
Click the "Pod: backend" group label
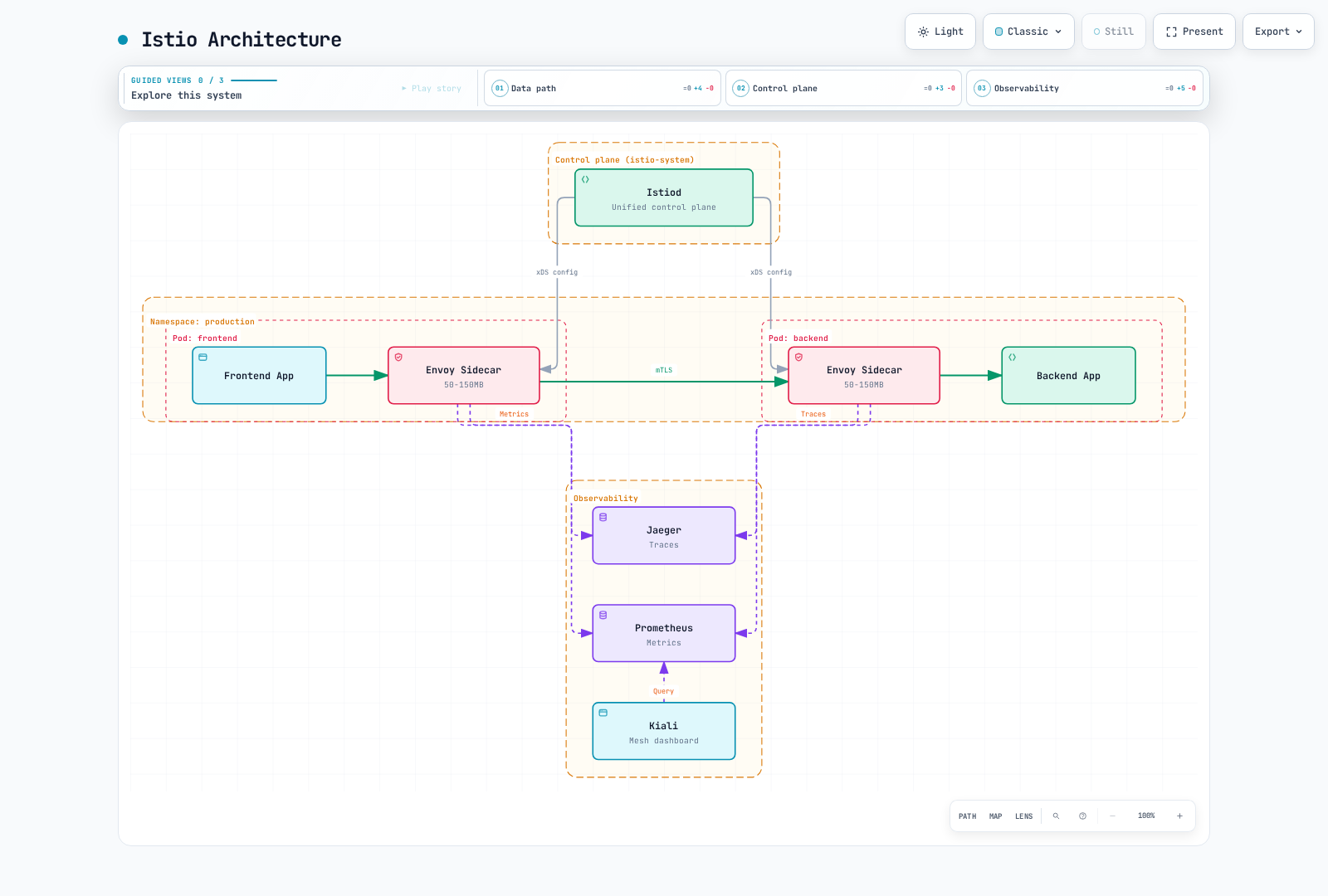click(798, 338)
